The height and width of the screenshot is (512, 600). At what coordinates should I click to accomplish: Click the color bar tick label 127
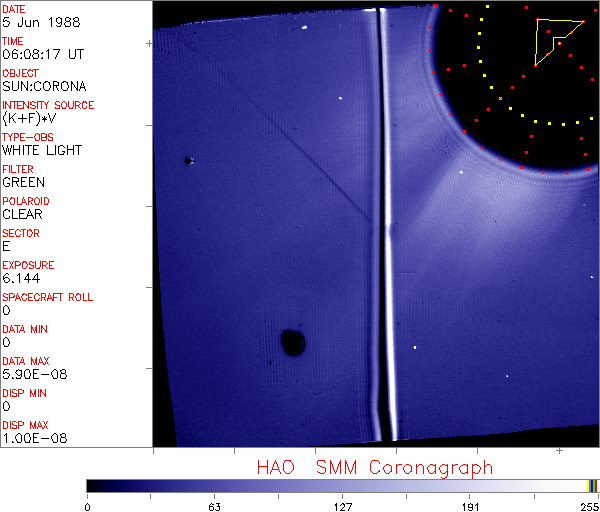tap(343, 507)
